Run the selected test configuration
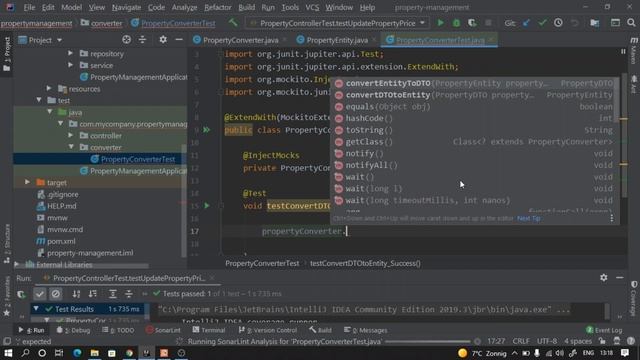This screenshot has width=640, height=360. coord(440,23)
